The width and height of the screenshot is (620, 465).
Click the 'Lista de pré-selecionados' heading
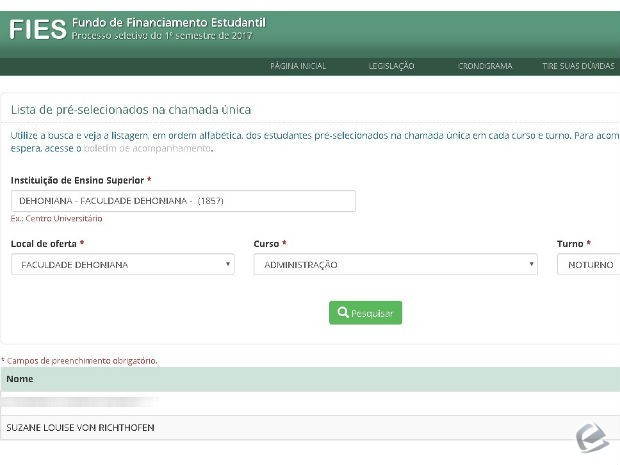click(x=131, y=110)
